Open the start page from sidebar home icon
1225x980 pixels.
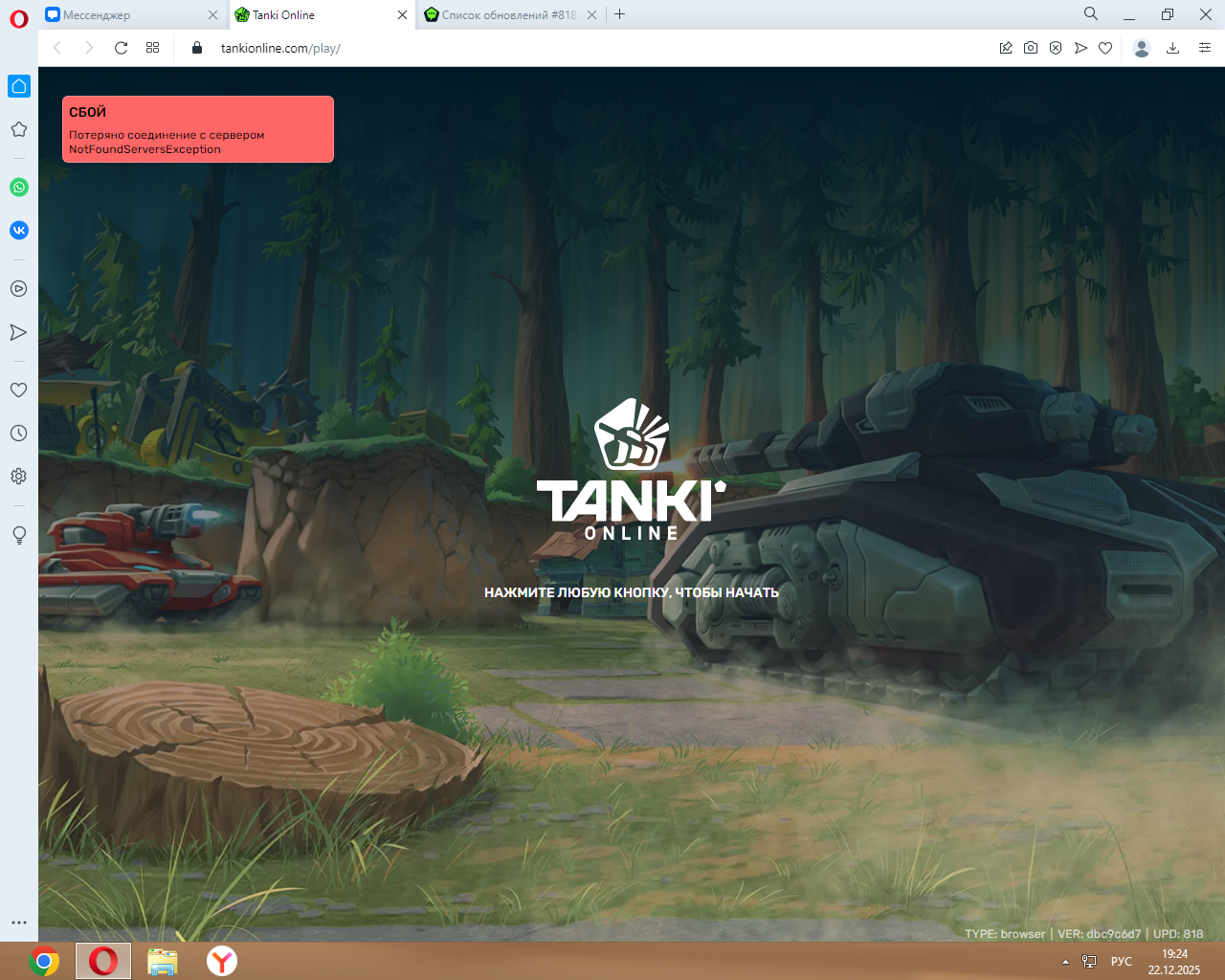click(x=19, y=86)
